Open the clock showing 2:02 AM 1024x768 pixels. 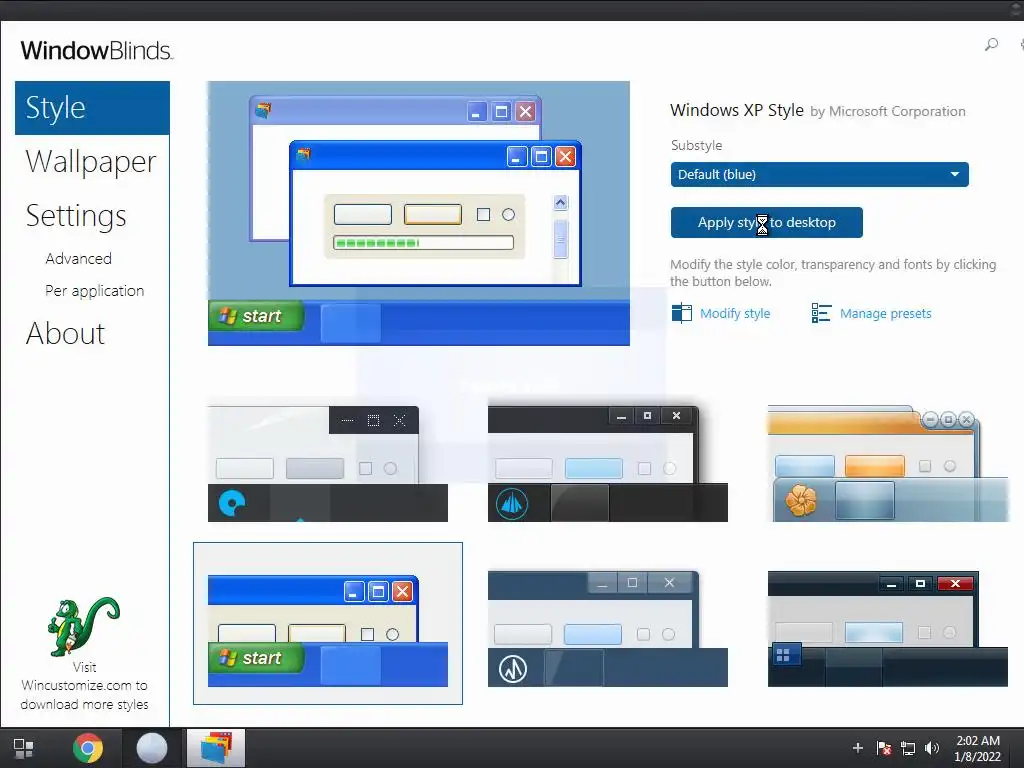click(x=978, y=748)
